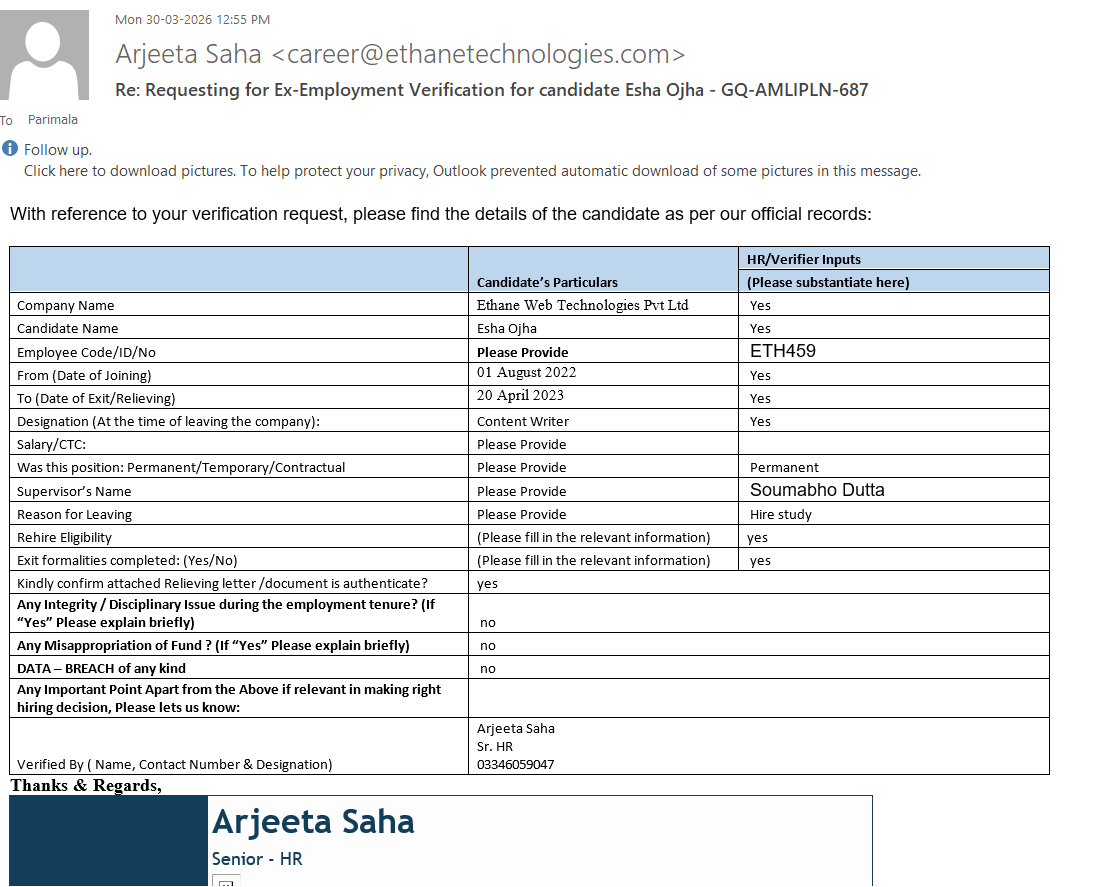1110x887 pixels.
Task: Select the employee code ETH459 cell
Action: point(893,351)
